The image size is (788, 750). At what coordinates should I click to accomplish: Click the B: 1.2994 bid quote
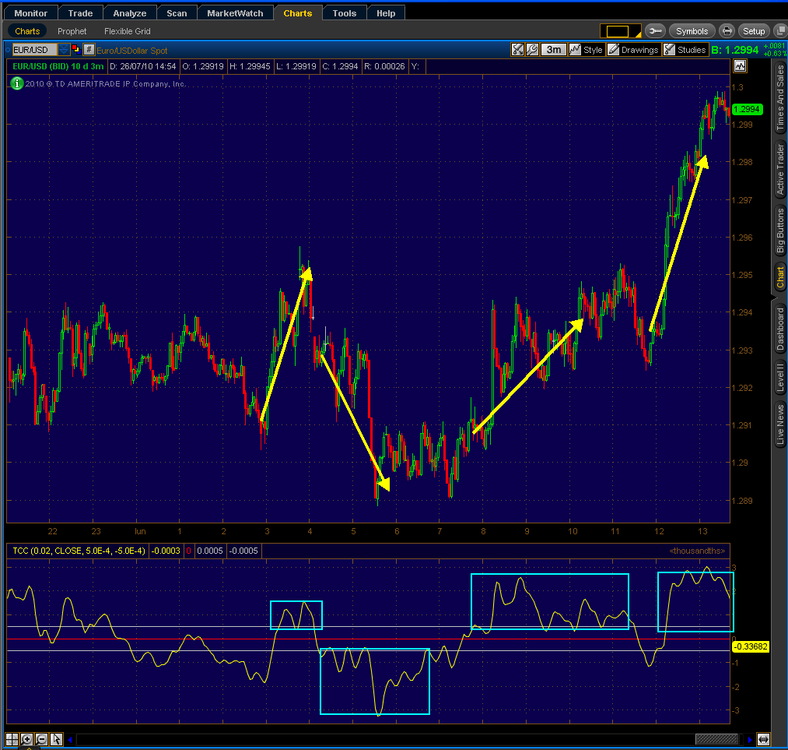click(x=735, y=50)
